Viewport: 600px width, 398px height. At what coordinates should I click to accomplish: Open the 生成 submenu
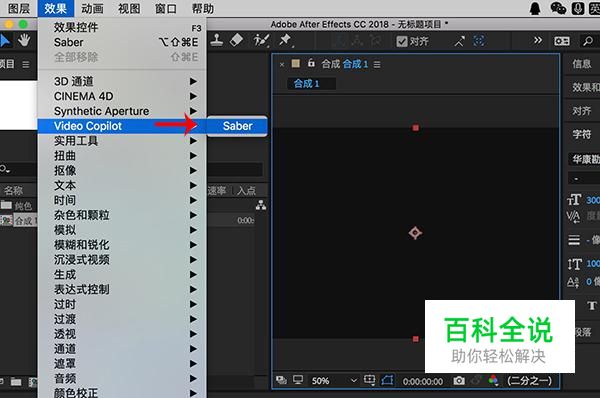(122, 275)
